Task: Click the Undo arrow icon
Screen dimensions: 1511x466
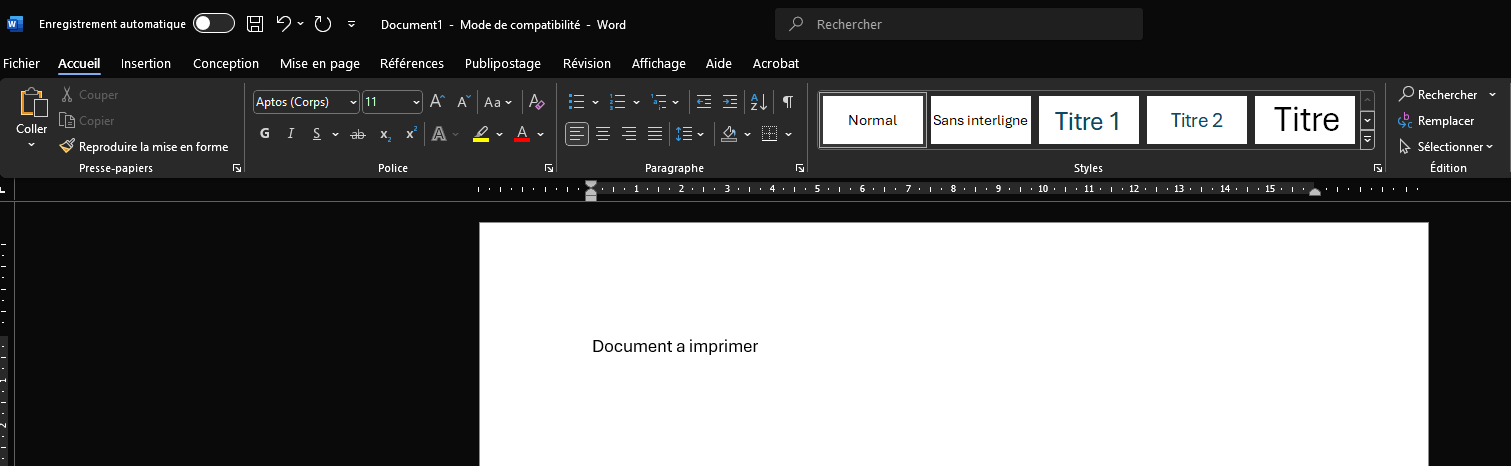Action: (284, 23)
